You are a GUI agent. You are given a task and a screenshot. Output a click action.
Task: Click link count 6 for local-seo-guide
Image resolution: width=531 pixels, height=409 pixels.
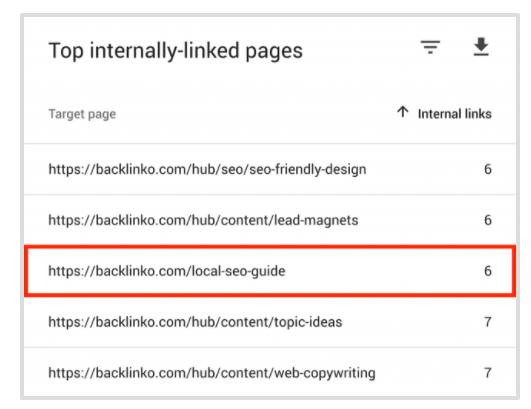tap(488, 271)
